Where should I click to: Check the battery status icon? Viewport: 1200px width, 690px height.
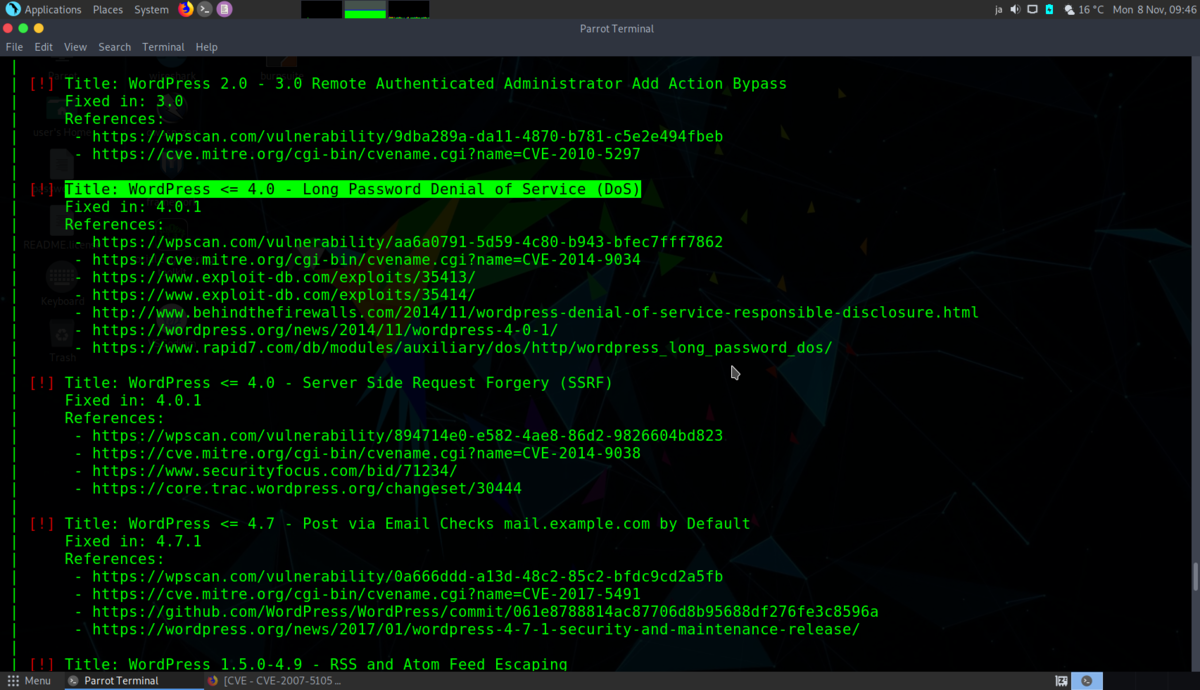1049,9
